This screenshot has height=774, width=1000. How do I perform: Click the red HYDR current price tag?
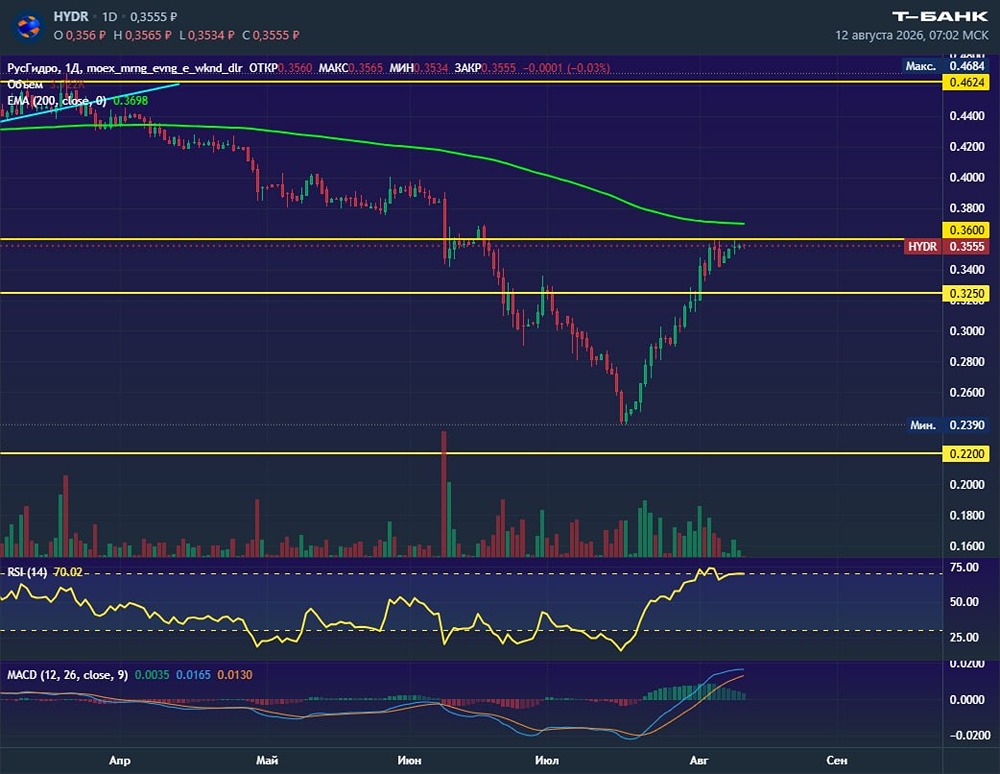[x=946, y=247]
